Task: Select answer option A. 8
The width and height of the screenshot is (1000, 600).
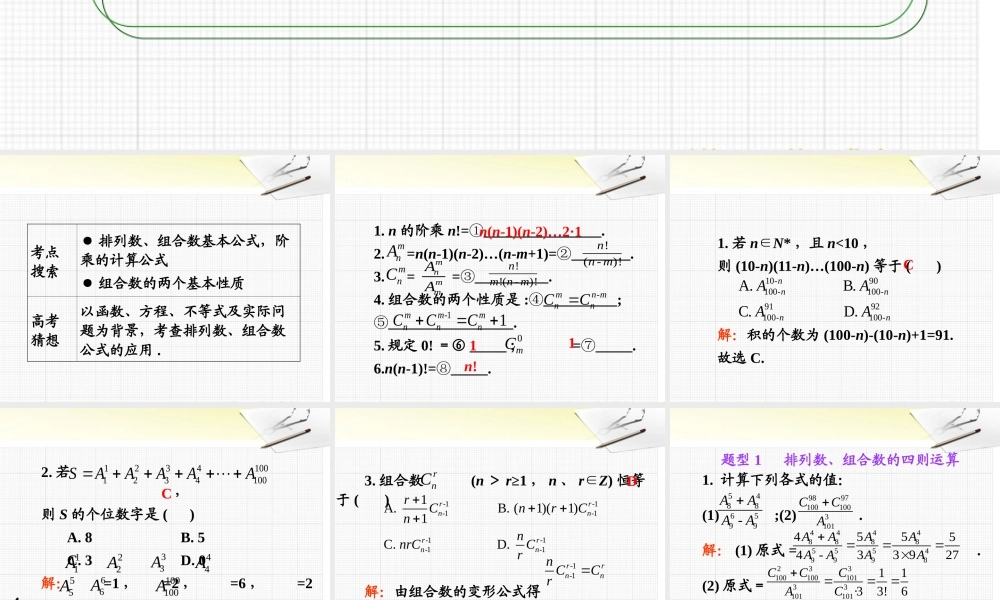Action: pyautogui.click(x=80, y=538)
